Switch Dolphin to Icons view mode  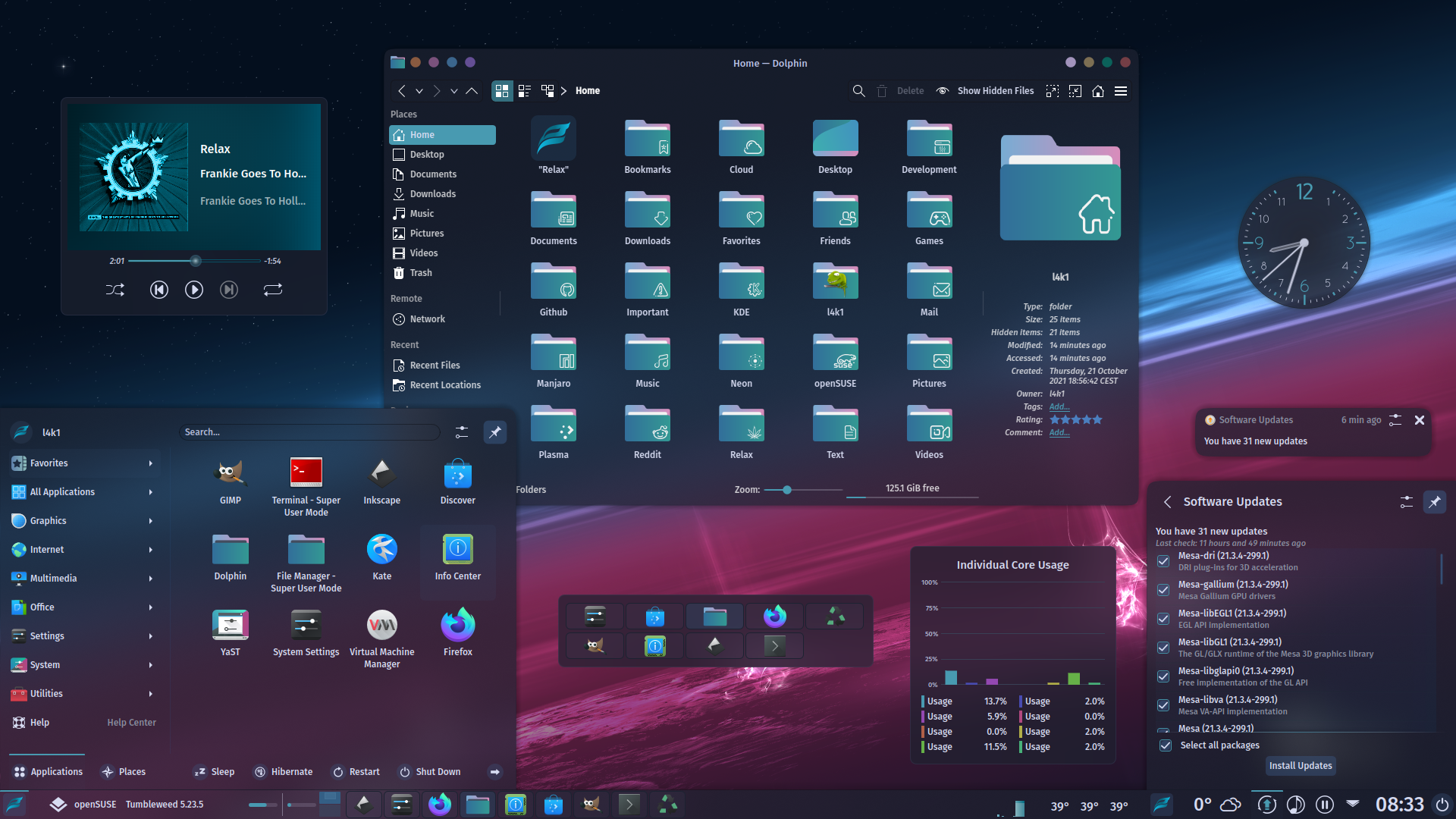[502, 91]
